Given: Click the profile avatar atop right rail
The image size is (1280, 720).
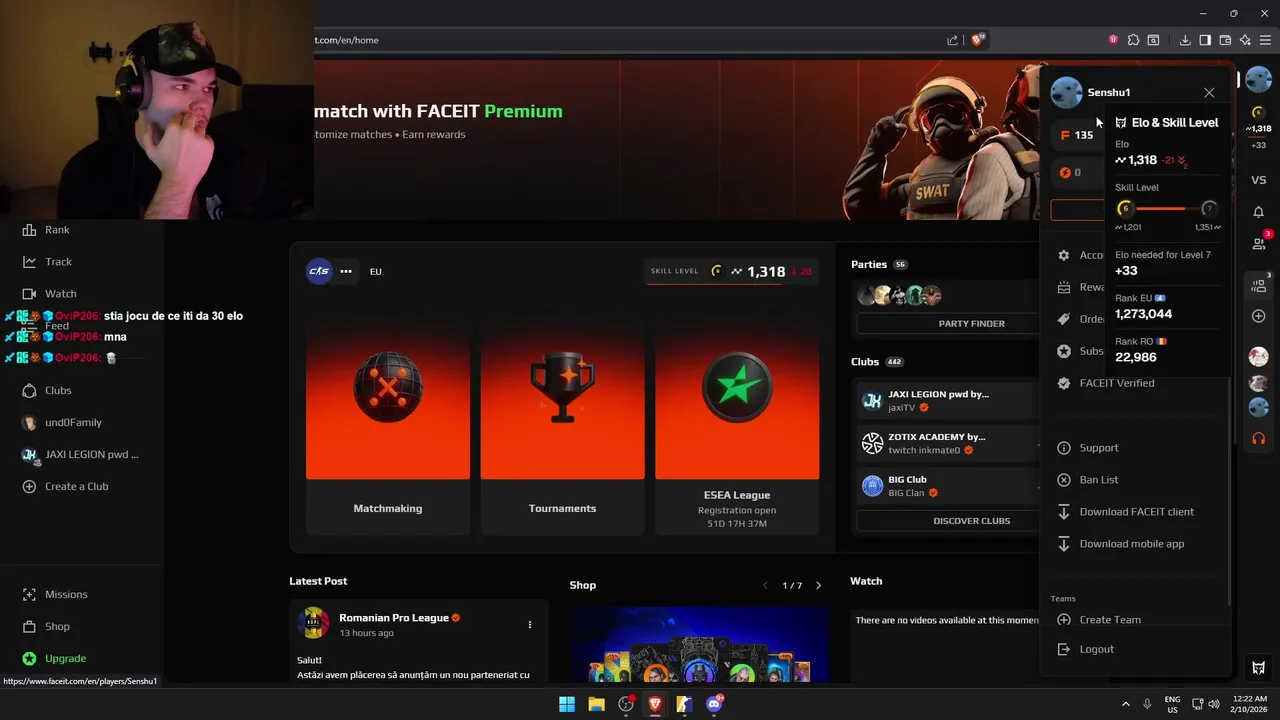Looking at the screenshot, I should click(x=1258, y=80).
